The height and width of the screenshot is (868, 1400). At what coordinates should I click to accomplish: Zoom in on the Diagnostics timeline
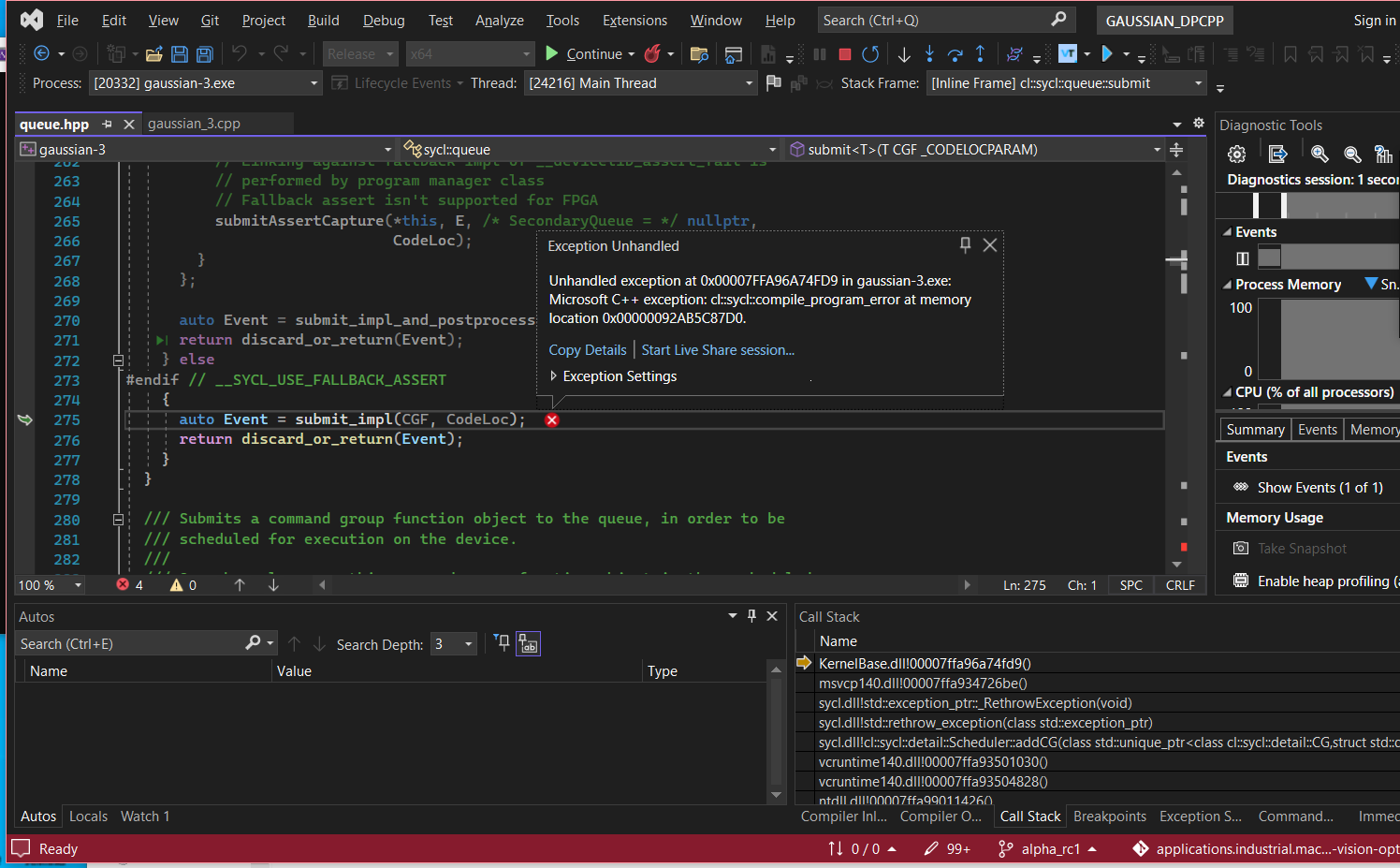click(1320, 154)
